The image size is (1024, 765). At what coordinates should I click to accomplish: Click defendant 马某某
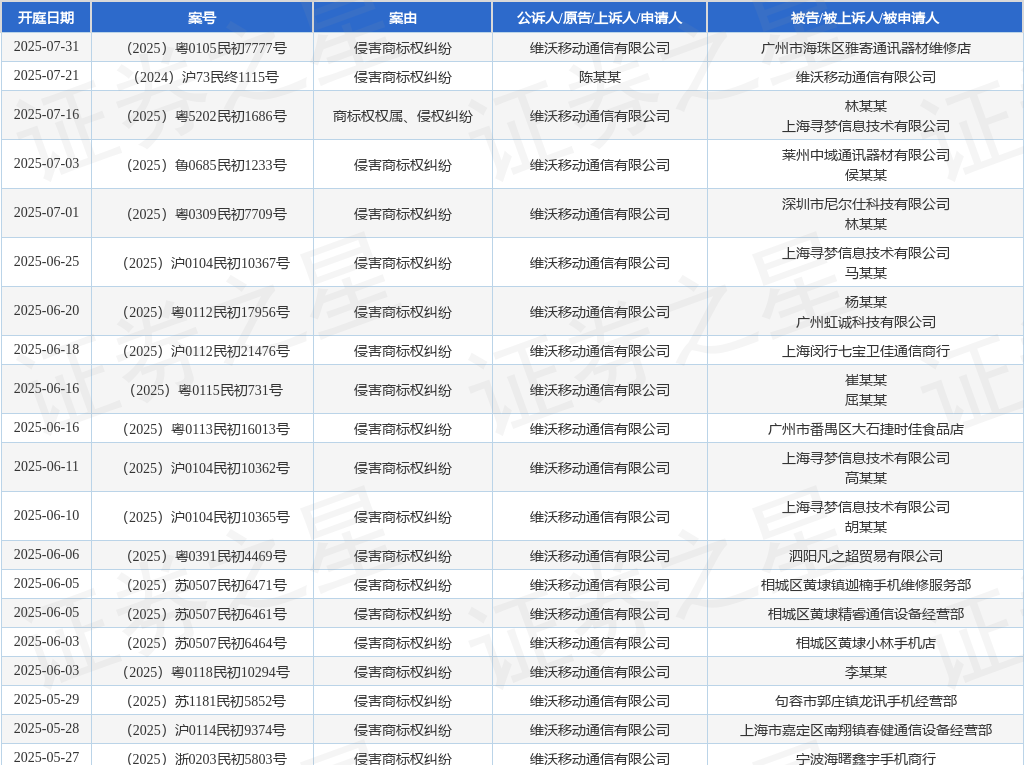(x=865, y=272)
